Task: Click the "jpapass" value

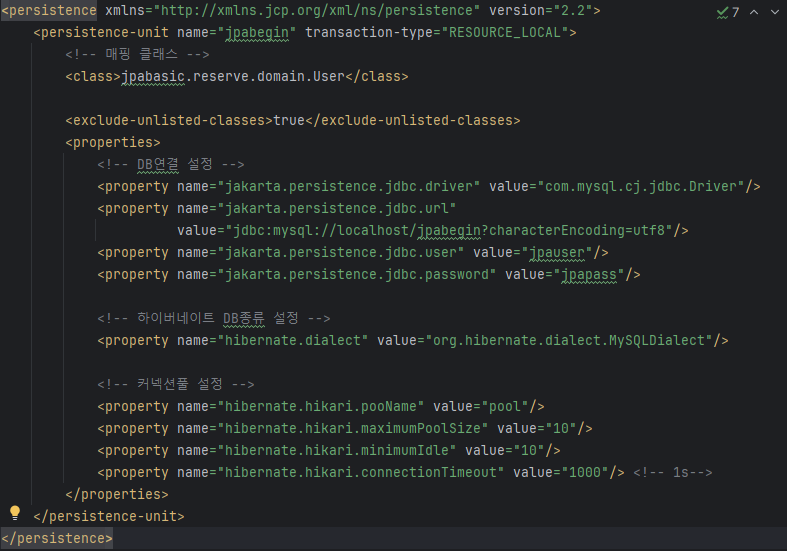Action: pyautogui.click(x=589, y=274)
